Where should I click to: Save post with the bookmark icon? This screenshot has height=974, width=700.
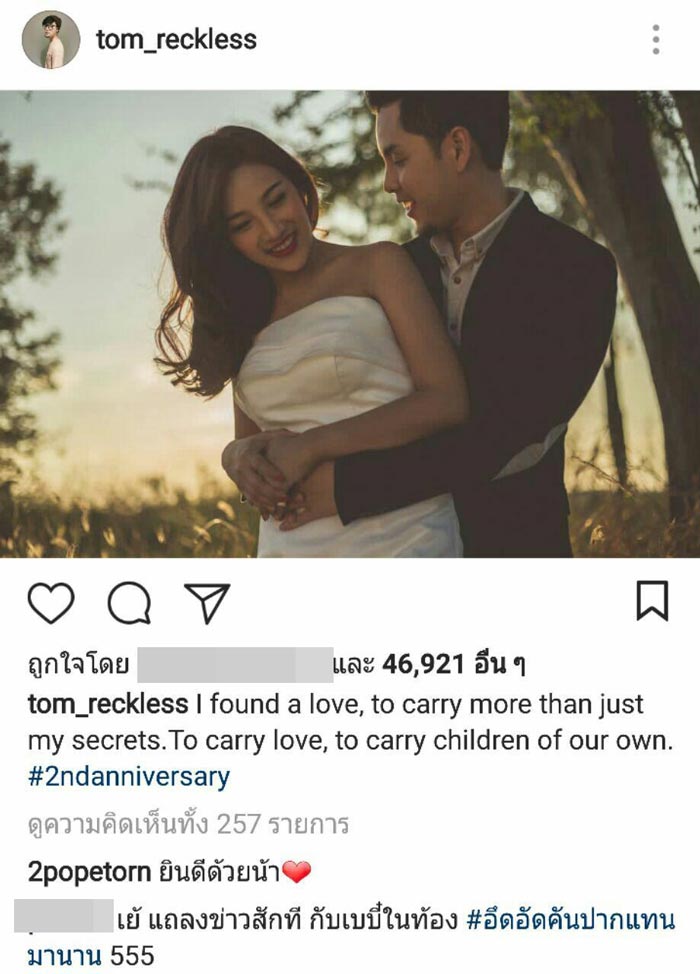point(652,601)
